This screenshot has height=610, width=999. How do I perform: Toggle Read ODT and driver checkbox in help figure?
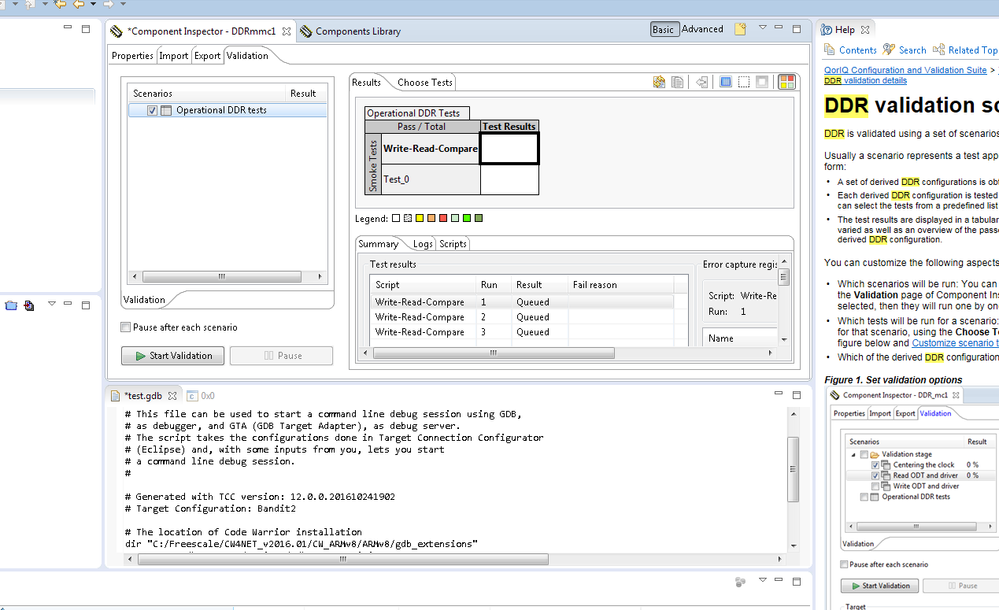(875, 476)
